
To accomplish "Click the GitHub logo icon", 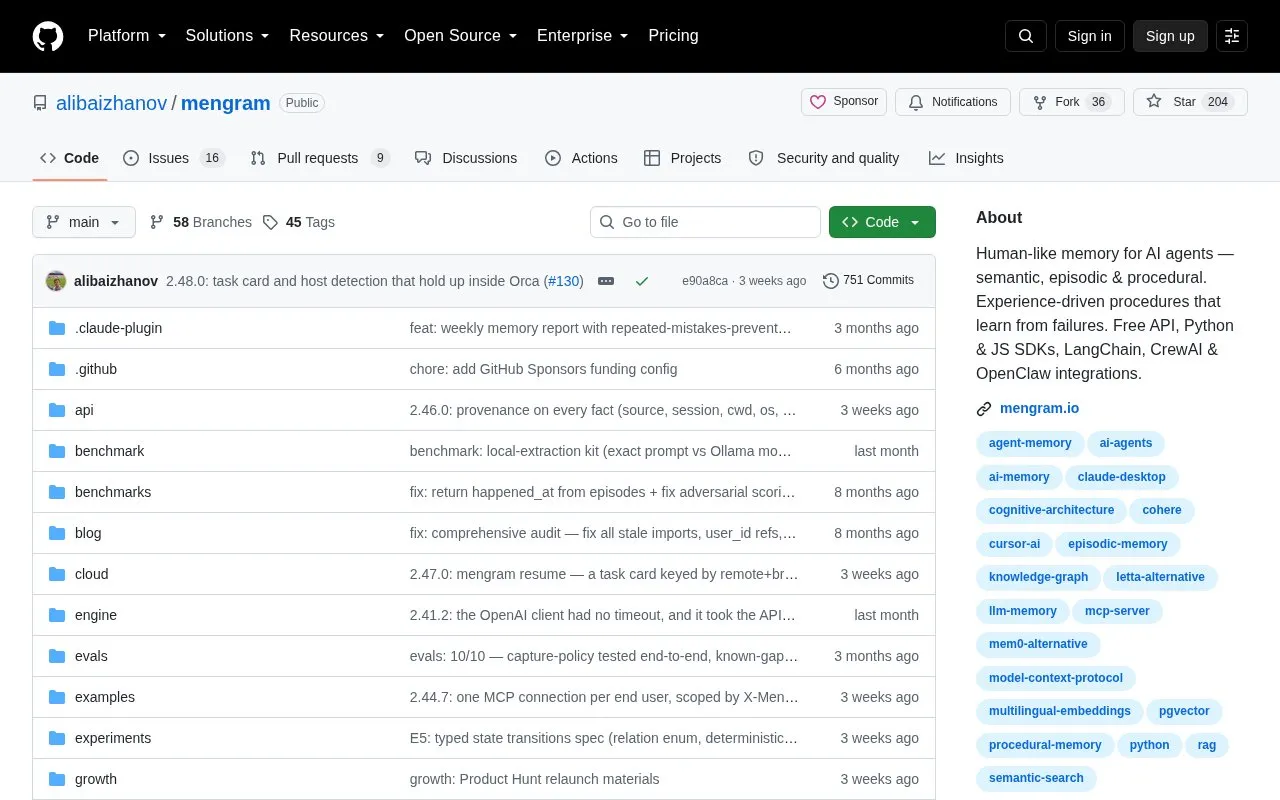I will [x=48, y=36].
